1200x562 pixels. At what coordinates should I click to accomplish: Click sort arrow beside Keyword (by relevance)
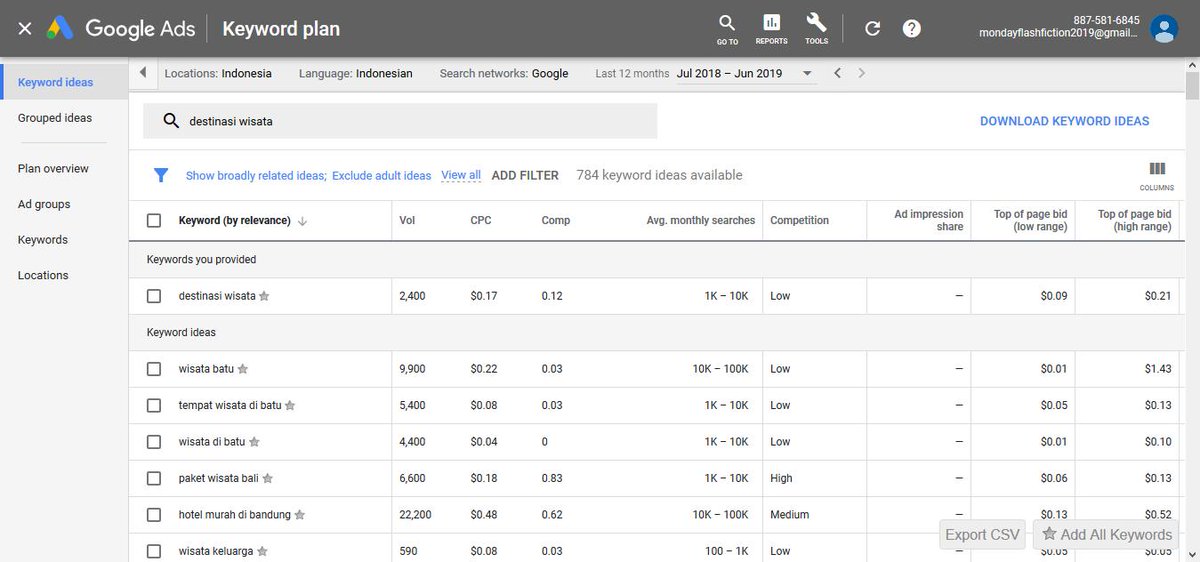click(302, 221)
